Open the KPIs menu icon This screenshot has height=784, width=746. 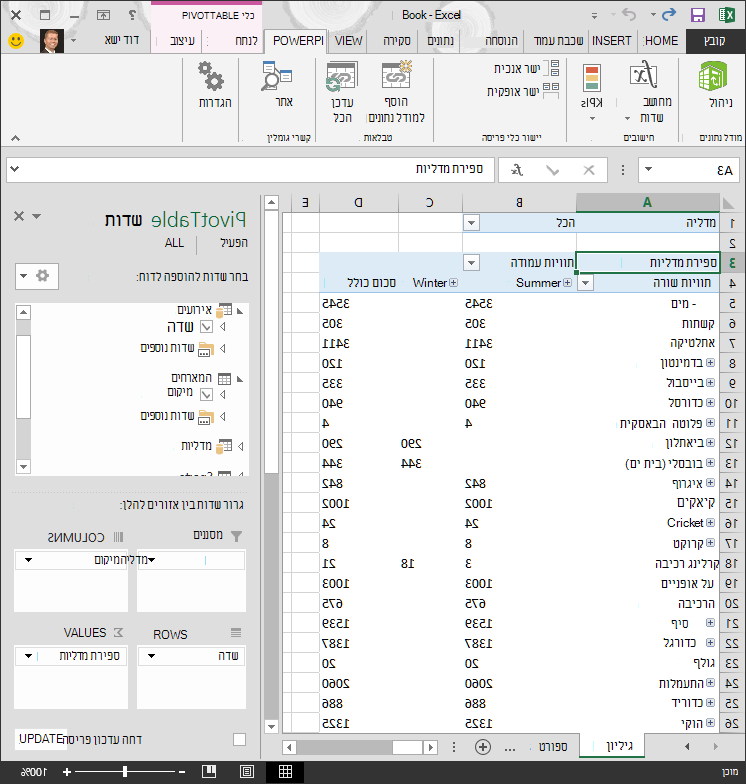[592, 78]
